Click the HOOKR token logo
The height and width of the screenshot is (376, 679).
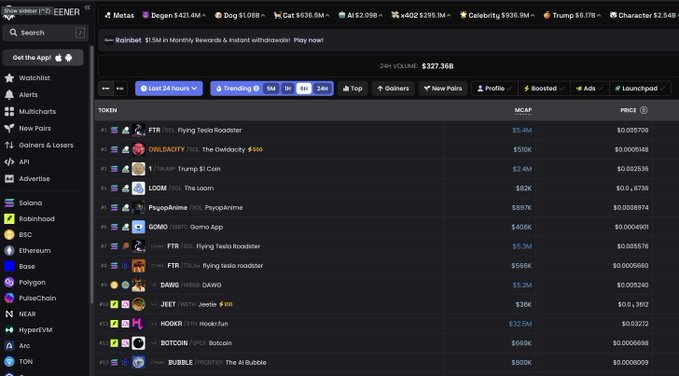coord(139,324)
